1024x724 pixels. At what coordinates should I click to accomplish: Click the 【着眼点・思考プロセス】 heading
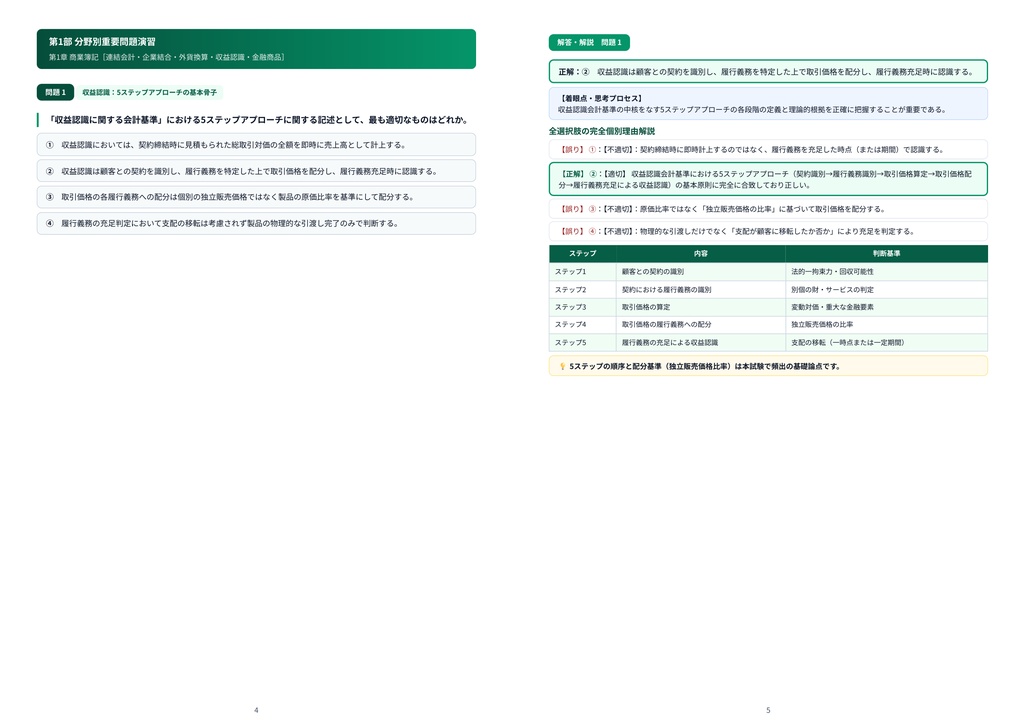pos(601,99)
